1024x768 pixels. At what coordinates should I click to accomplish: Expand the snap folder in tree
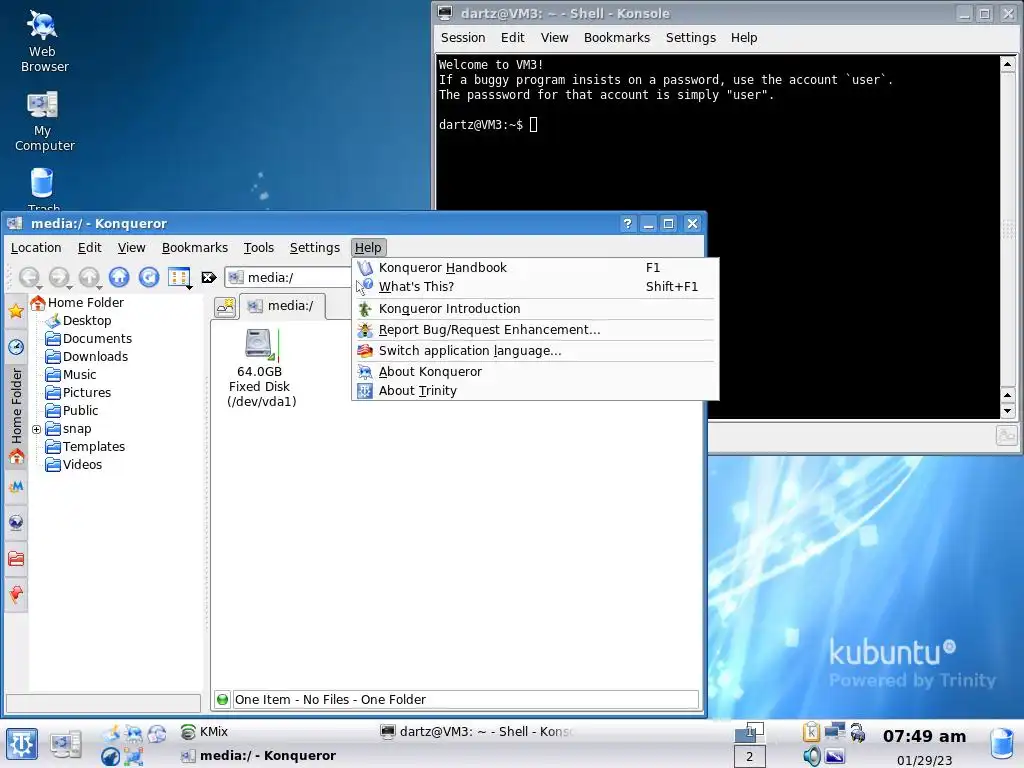point(37,429)
